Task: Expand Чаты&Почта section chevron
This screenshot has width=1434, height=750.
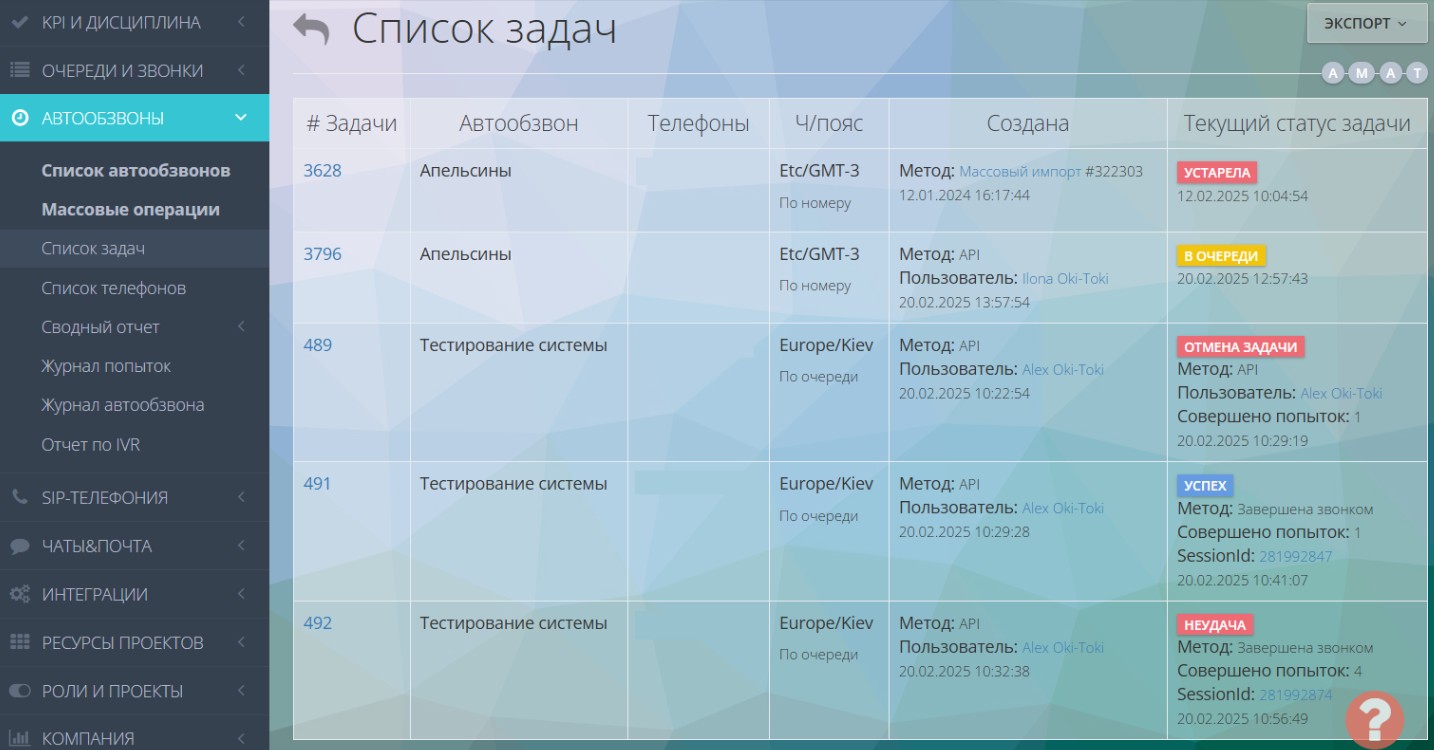Action: click(x=242, y=546)
